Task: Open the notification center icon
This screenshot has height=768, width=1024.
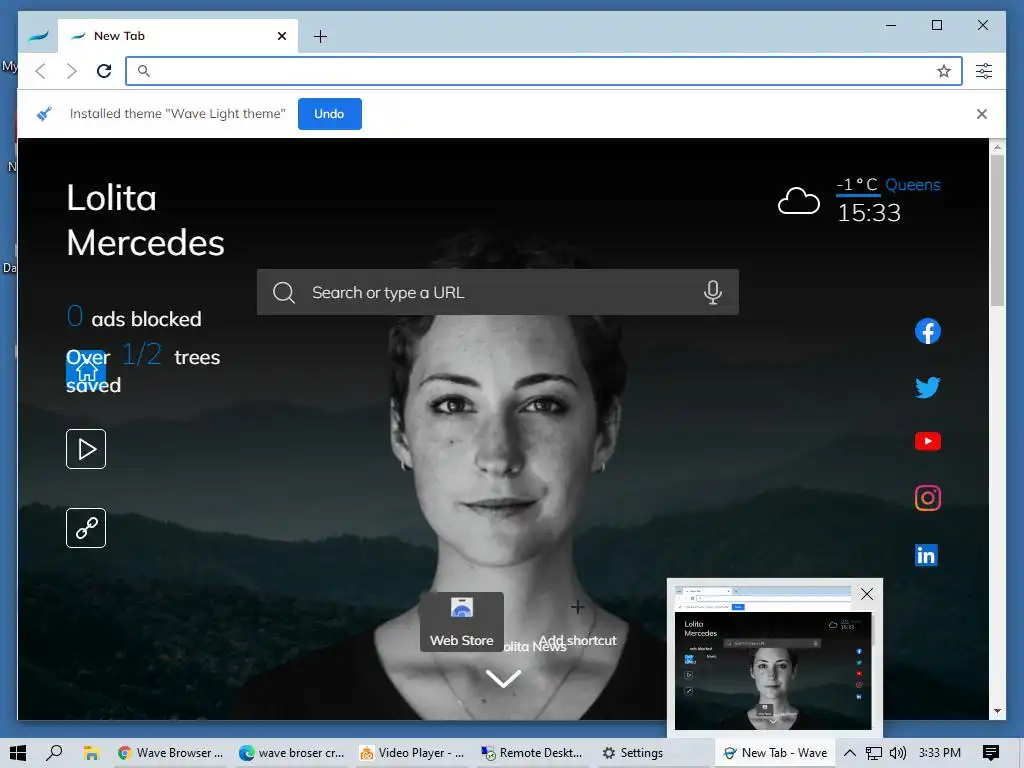Action: click(991, 753)
